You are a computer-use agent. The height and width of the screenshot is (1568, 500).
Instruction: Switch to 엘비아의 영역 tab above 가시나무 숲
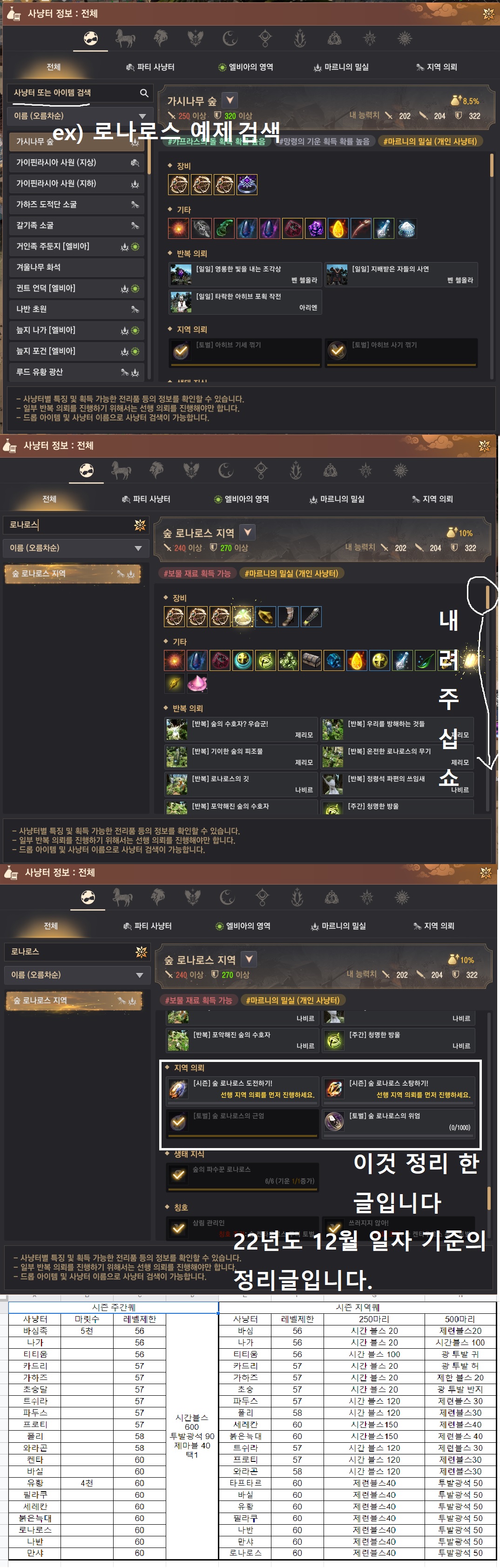[x=246, y=67]
